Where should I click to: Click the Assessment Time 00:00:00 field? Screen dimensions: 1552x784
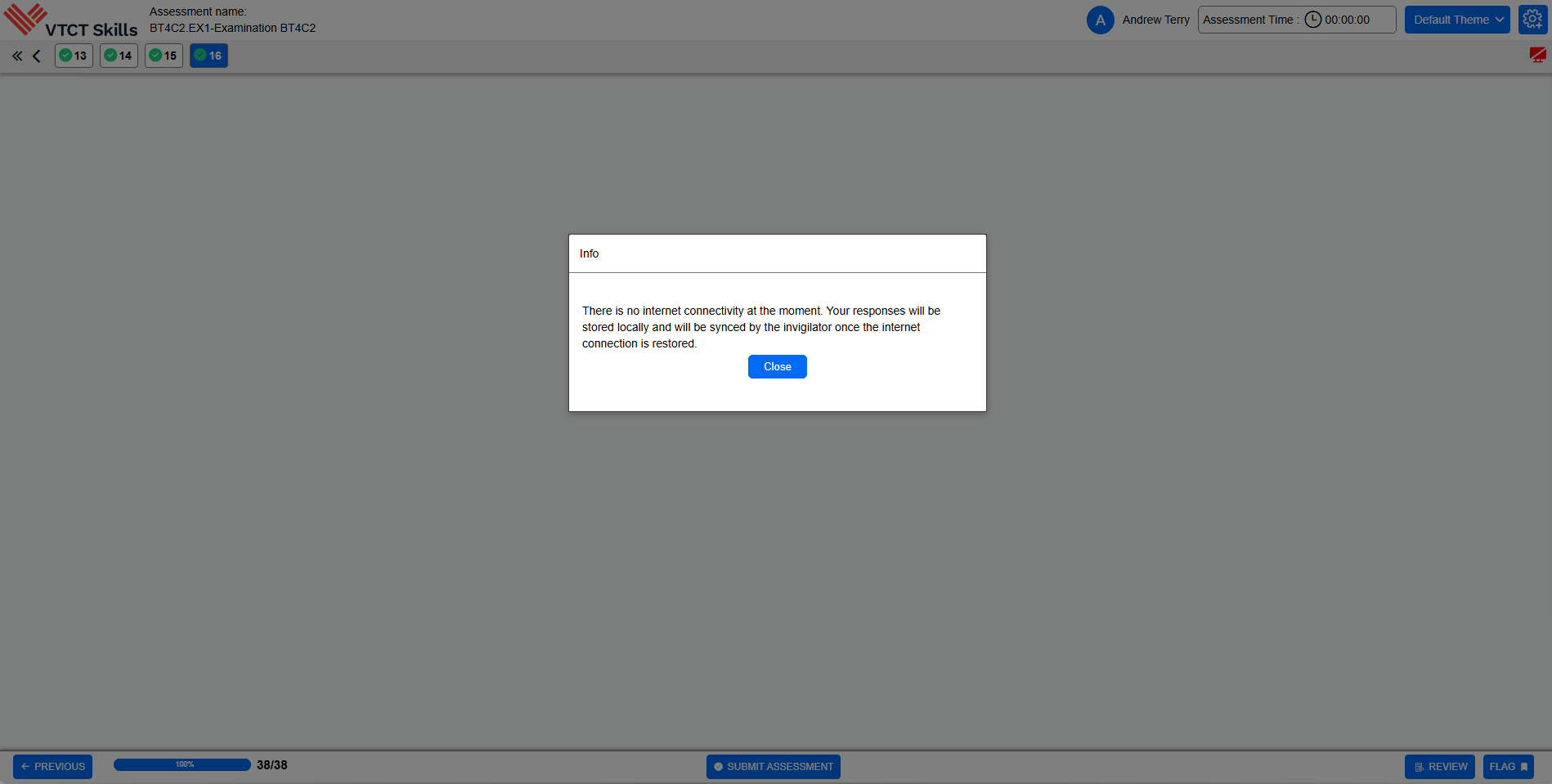coord(1297,20)
